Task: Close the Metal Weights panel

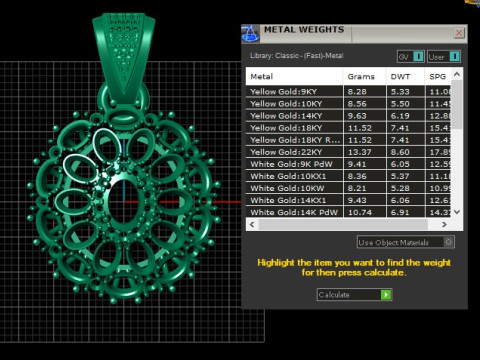Action: coord(459,33)
